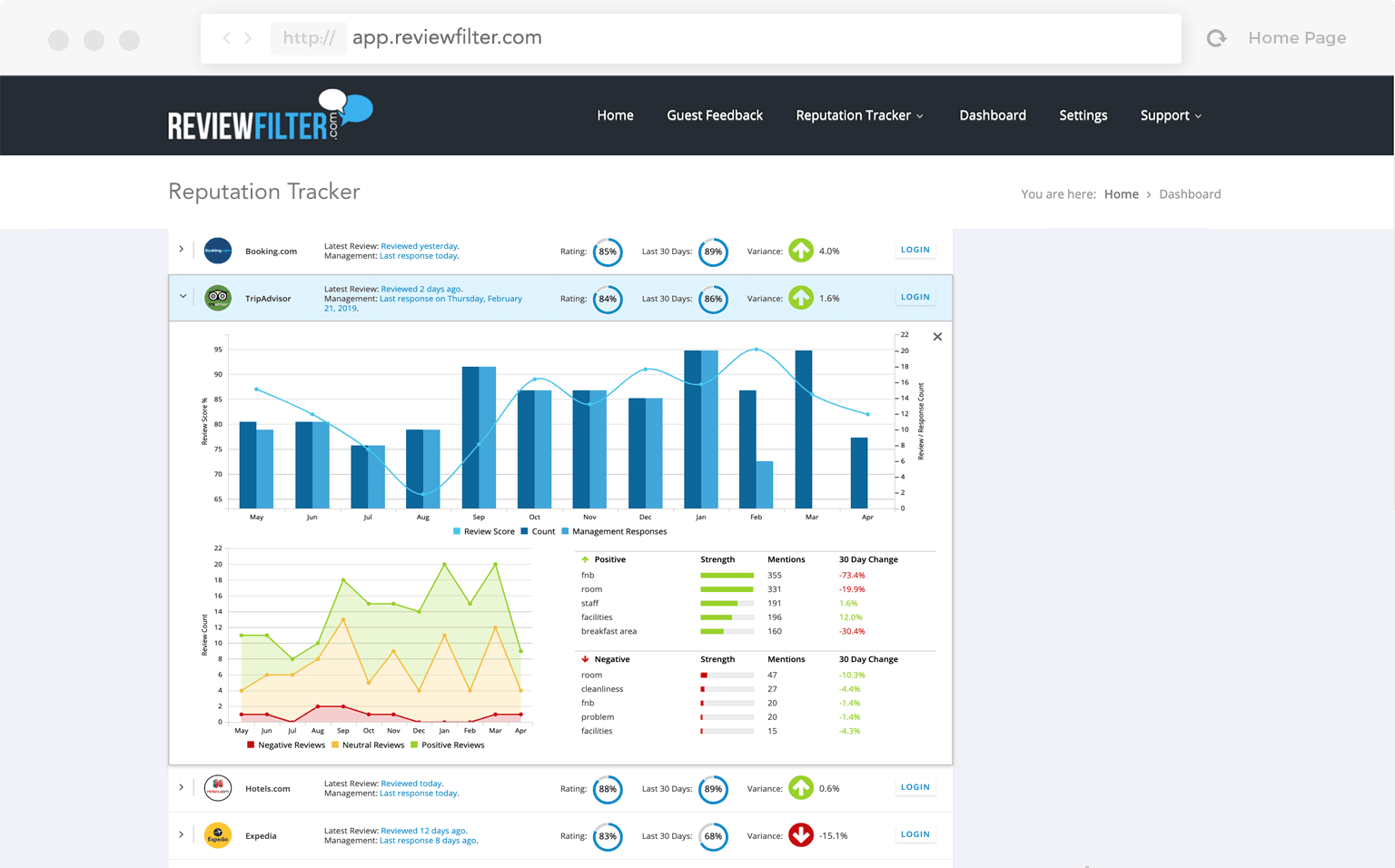Toggle Negative Reviews series legend
1395x868 pixels.
(x=285, y=745)
